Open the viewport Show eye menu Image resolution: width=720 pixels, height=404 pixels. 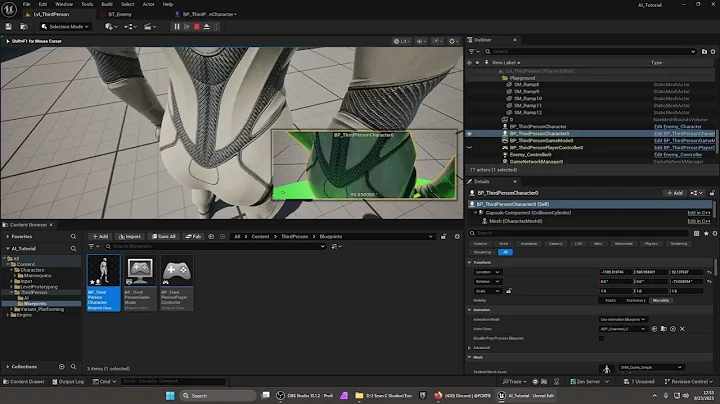coord(421,41)
